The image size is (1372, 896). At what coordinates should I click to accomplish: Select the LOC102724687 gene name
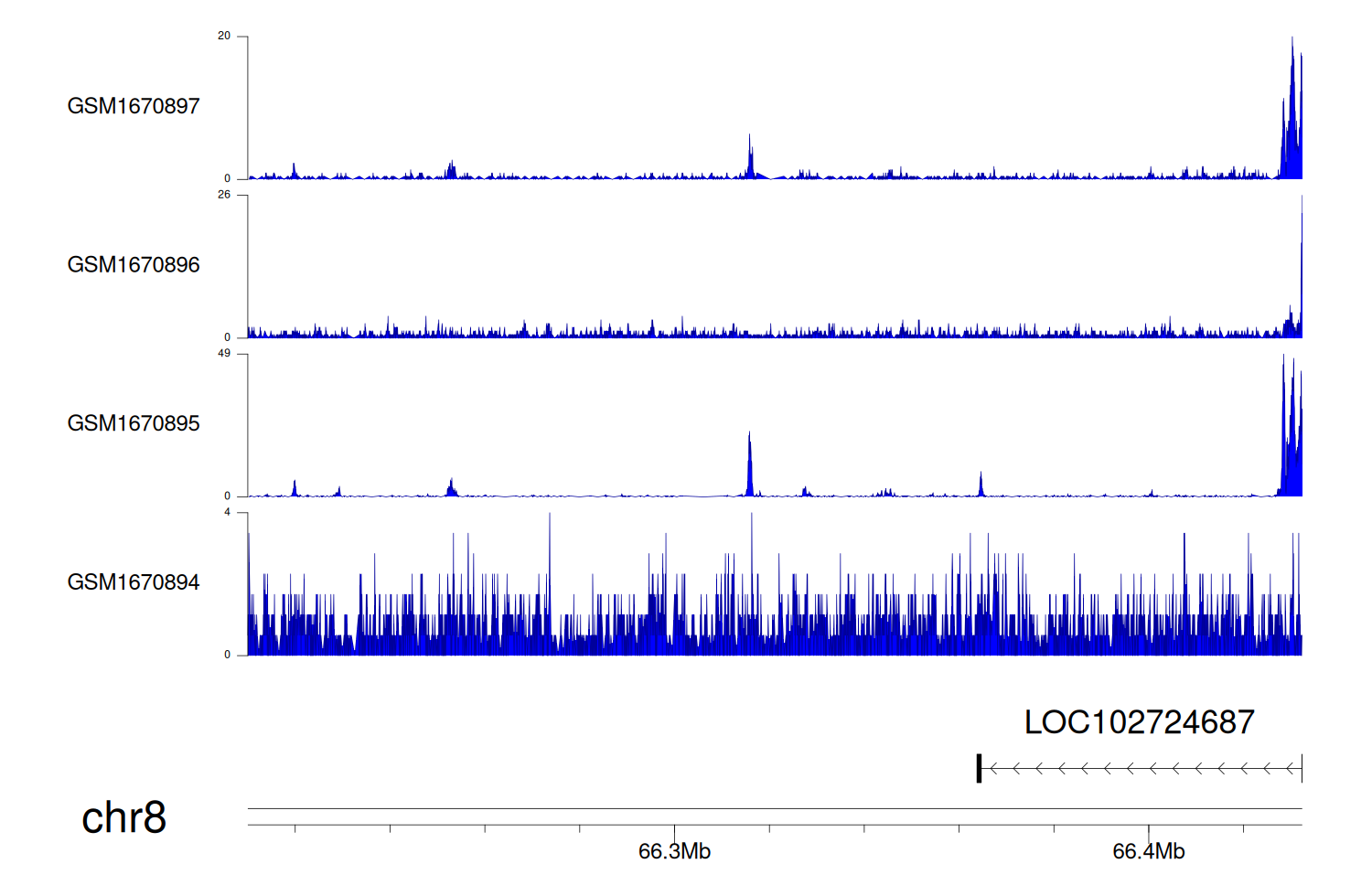tap(1139, 722)
